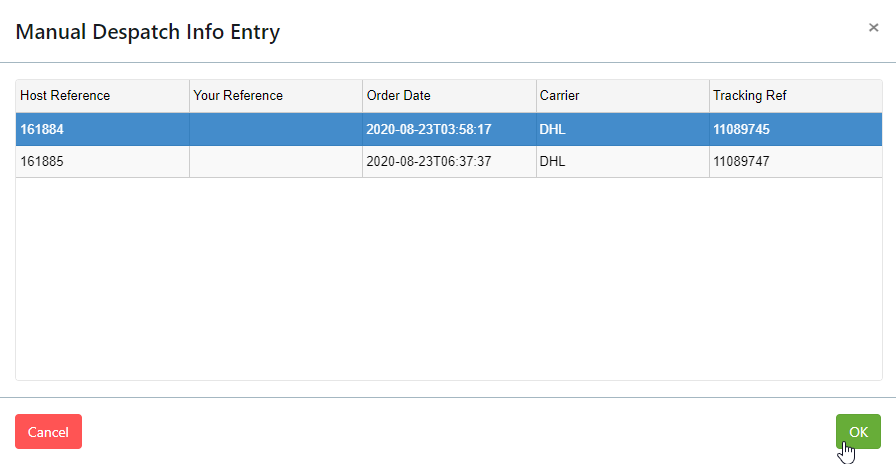Click empty Your Reference cell for 161885

click(276, 162)
